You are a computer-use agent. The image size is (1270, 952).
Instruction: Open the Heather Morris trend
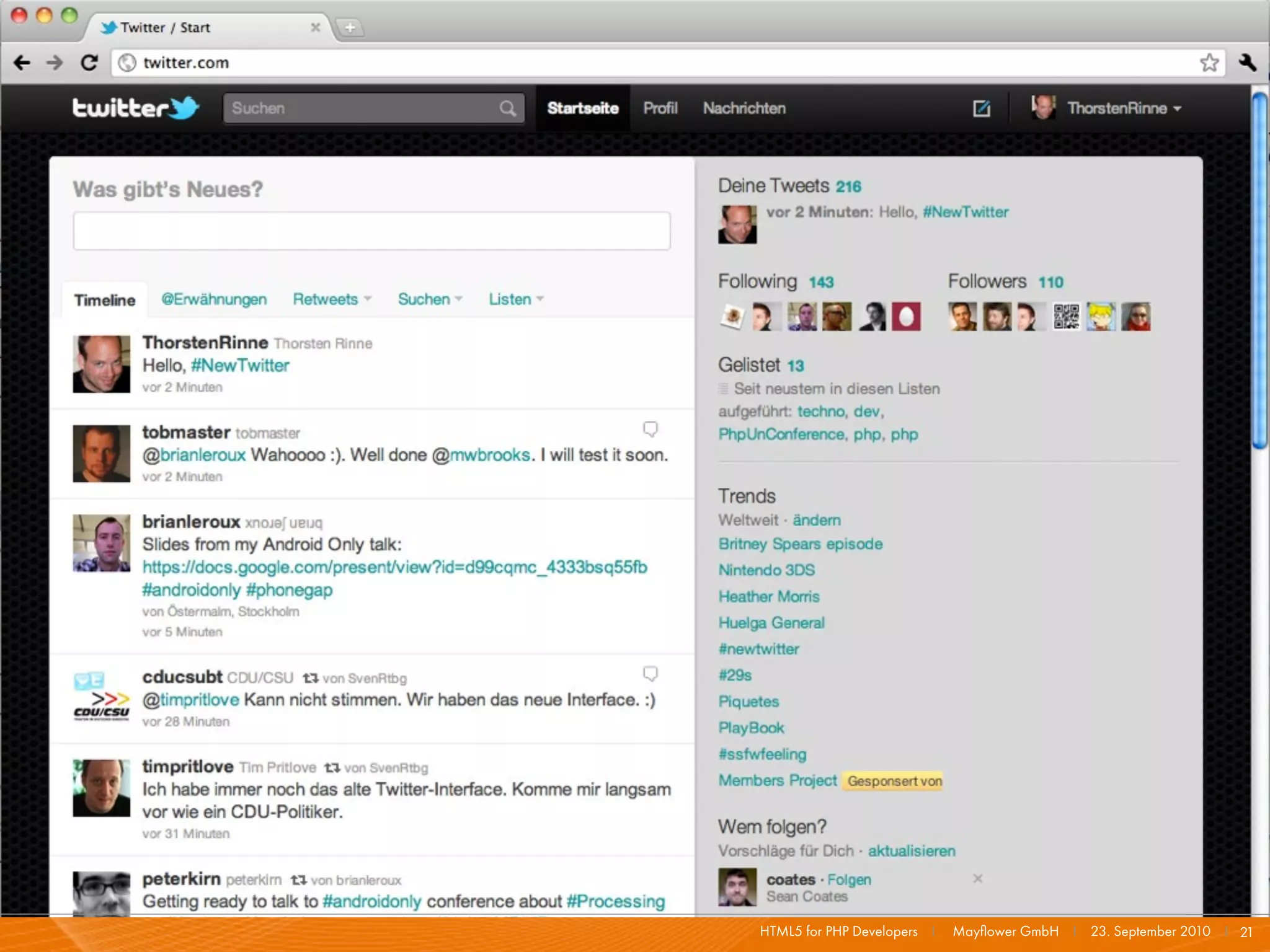[769, 596]
